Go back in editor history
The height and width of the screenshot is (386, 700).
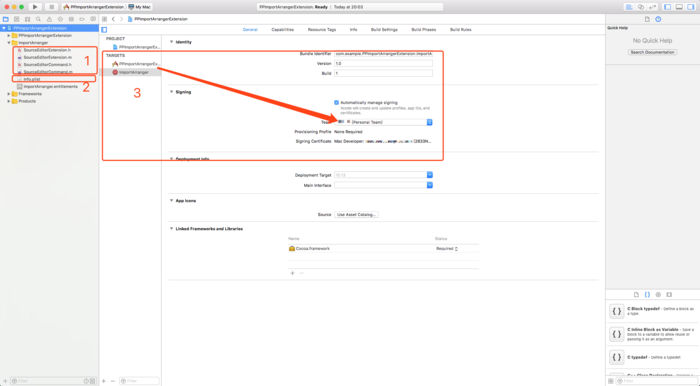coord(113,19)
